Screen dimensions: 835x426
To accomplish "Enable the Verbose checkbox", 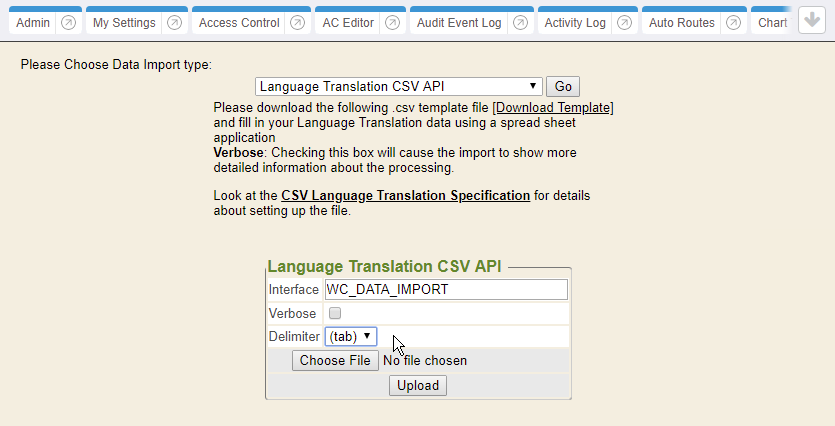I will coord(335,313).
